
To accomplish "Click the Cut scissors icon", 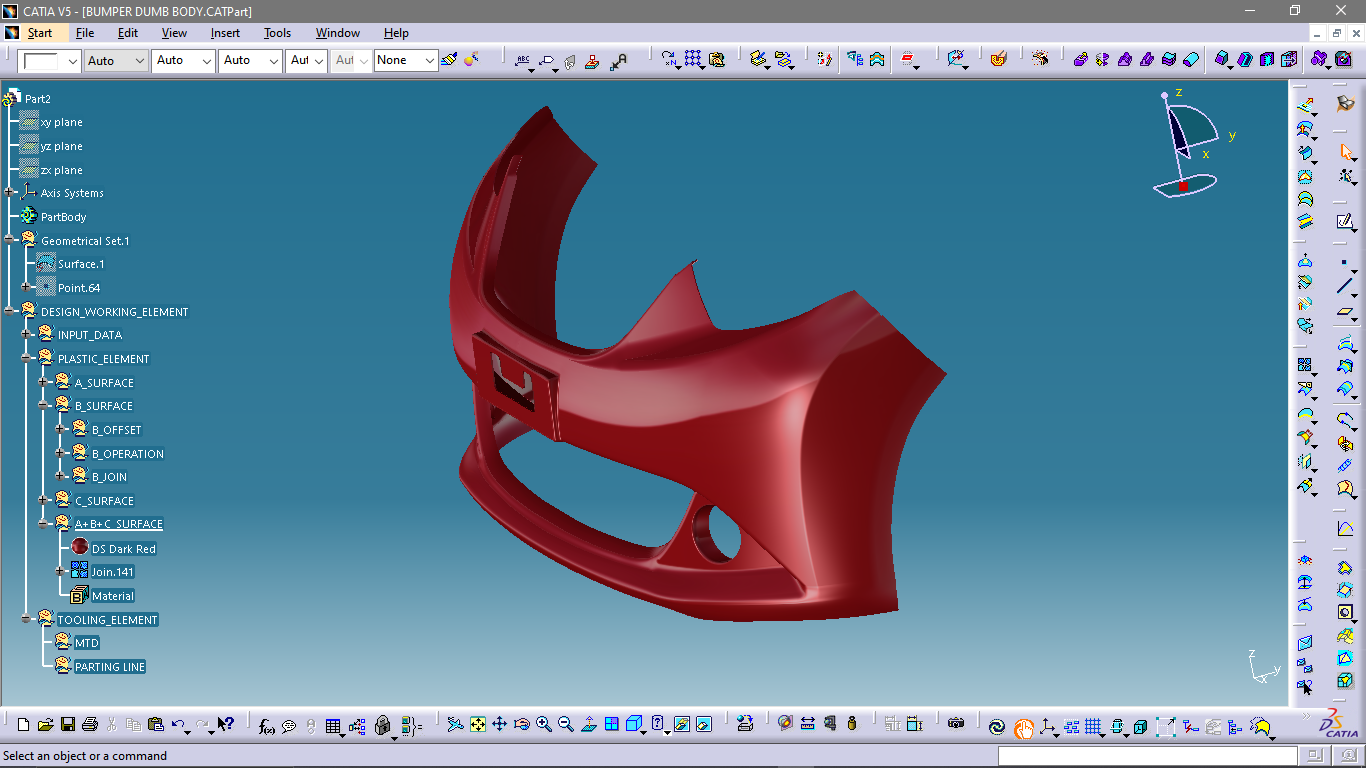I will 111,724.
